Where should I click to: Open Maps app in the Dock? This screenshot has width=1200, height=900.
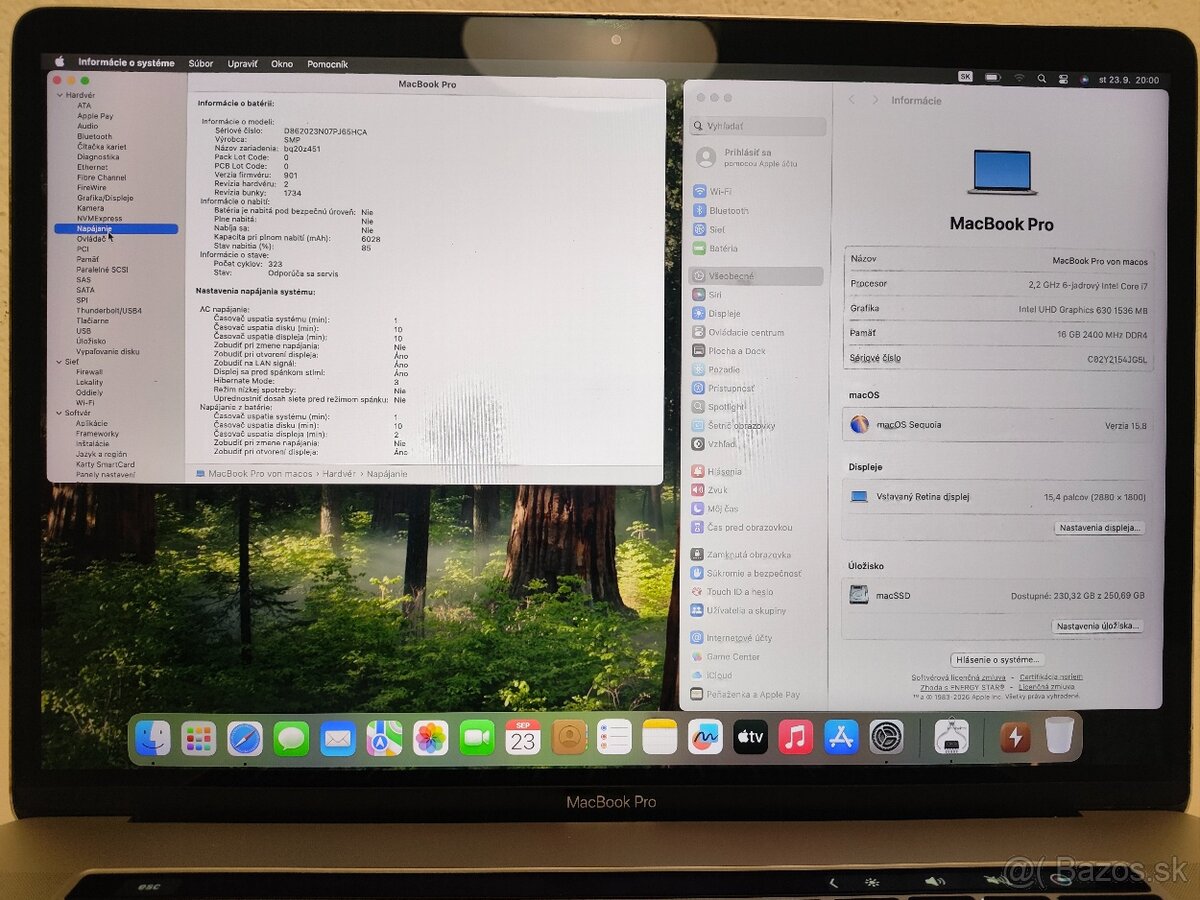point(384,738)
